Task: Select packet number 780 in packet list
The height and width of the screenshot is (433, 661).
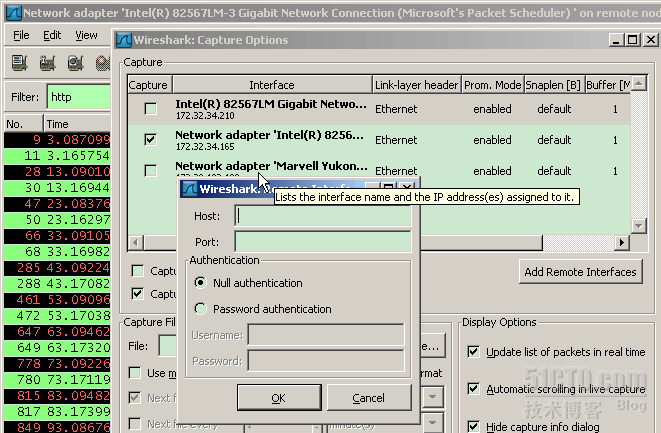Action: (57, 379)
